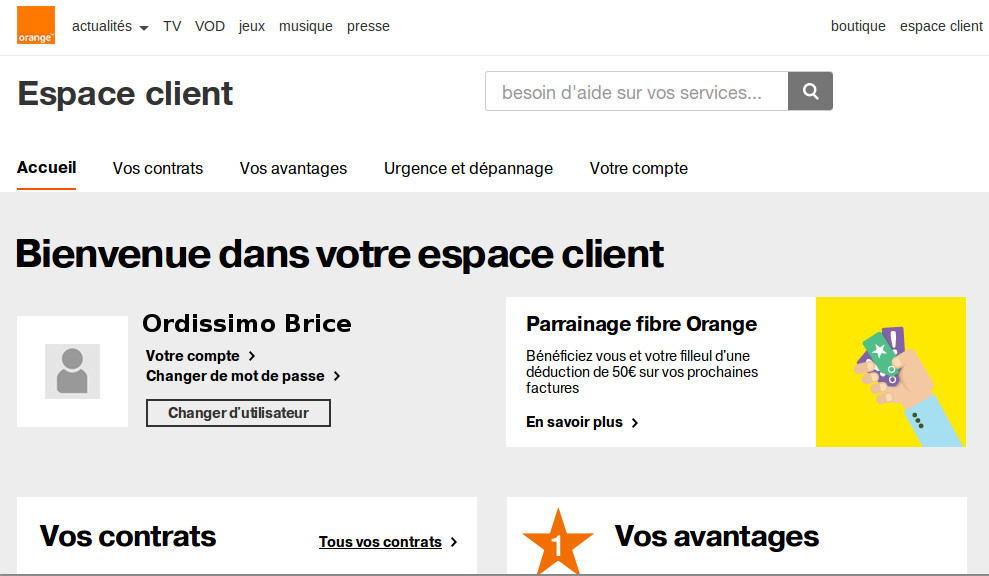The image size is (989, 576).
Task: Click the chevron after En savoir plus
Action: [635, 423]
